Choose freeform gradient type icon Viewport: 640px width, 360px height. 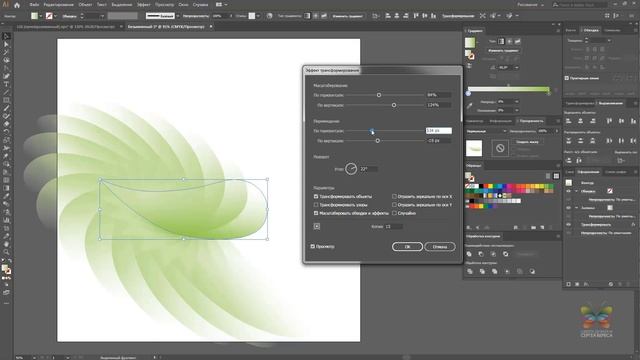[518, 41]
